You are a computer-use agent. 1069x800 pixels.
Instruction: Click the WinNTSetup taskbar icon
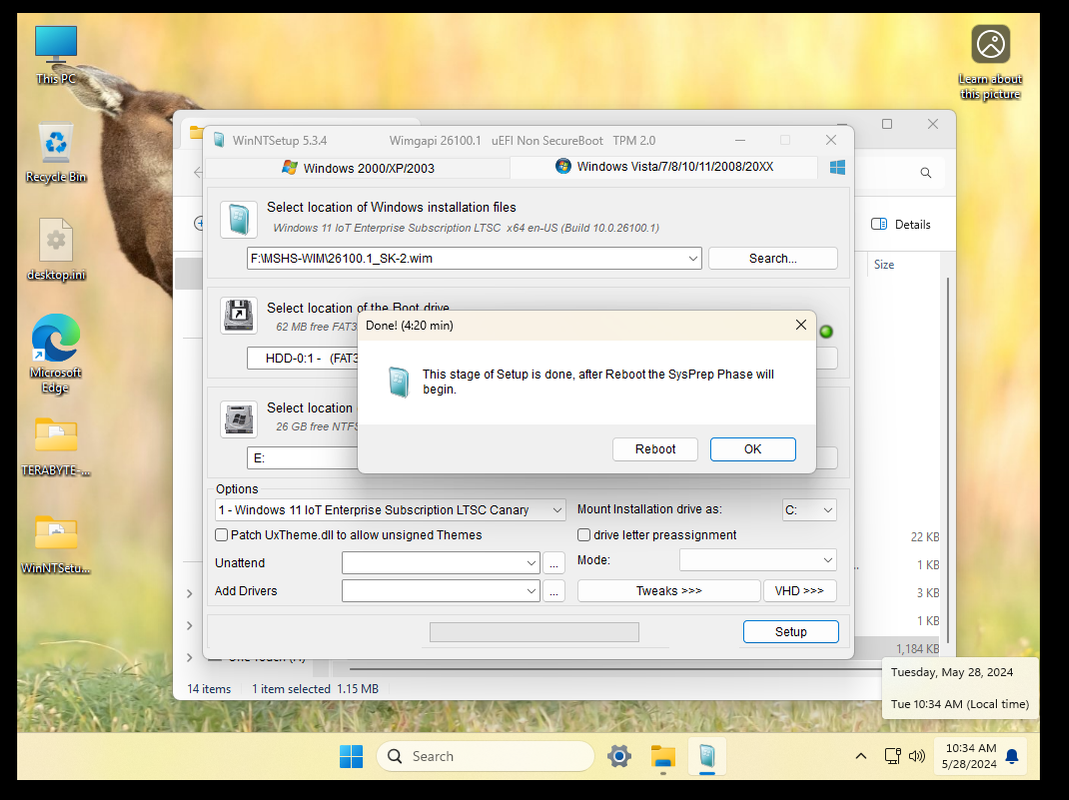(x=707, y=756)
